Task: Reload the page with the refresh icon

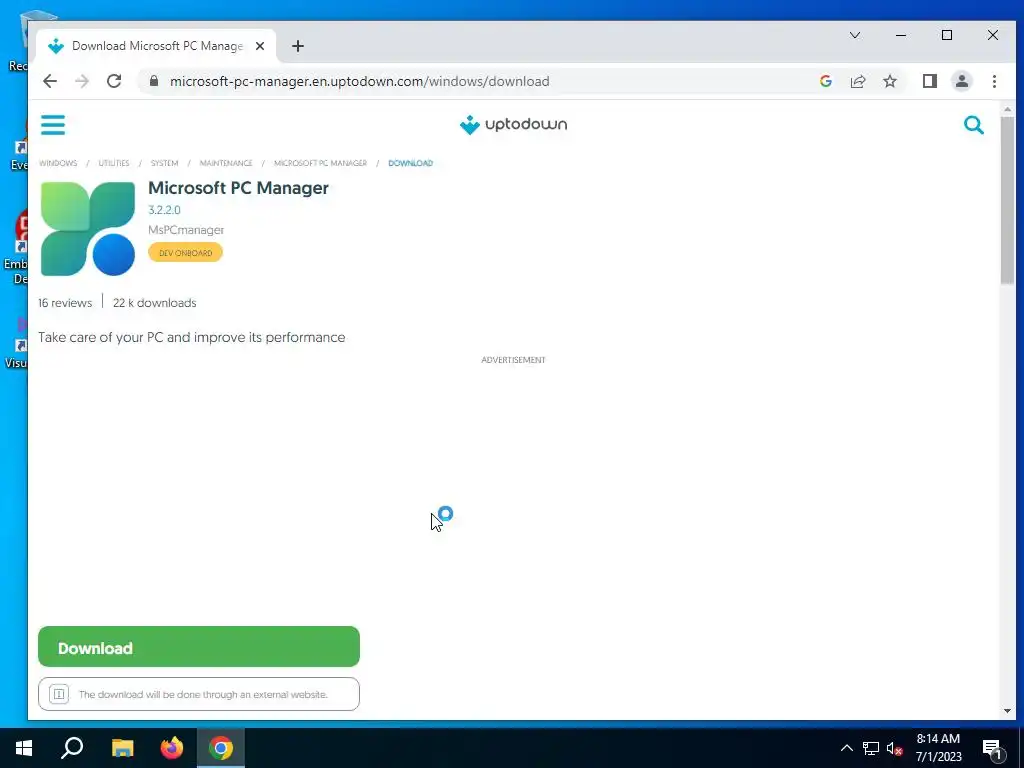Action: 114,81
